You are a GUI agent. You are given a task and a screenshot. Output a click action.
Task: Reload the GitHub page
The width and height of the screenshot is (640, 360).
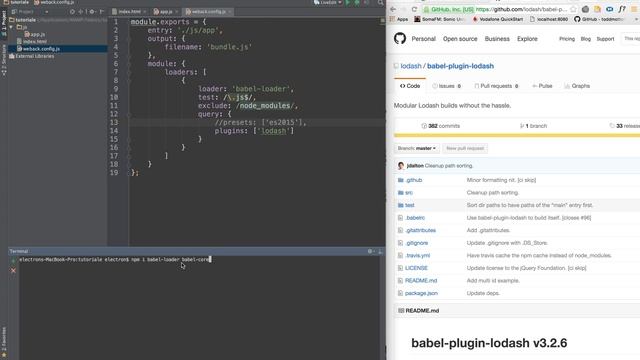pos(414,9)
